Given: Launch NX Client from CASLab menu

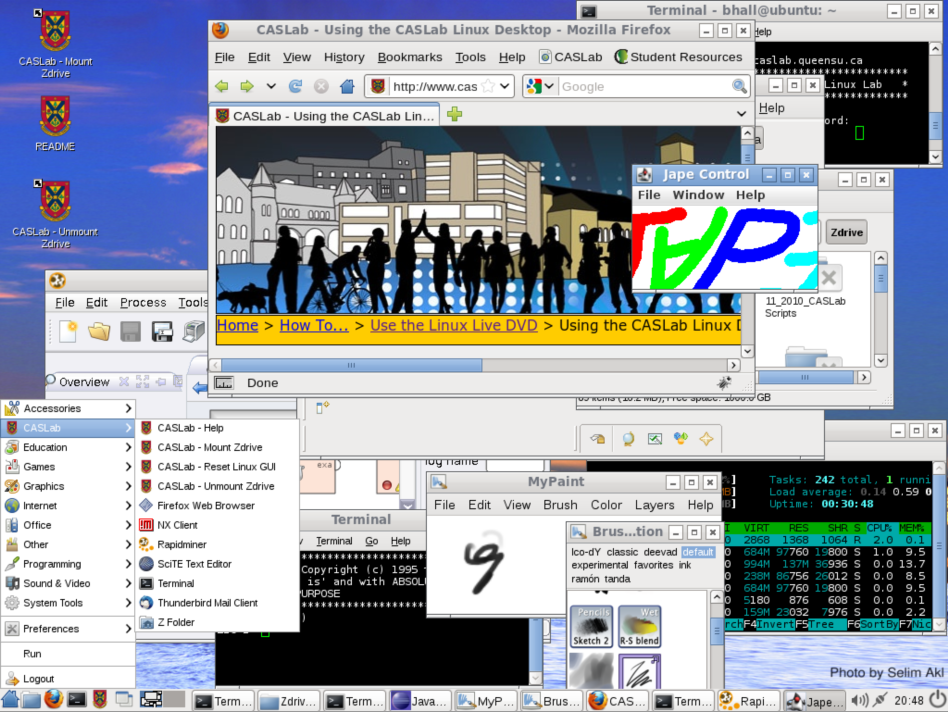Looking at the screenshot, I should 216,525.
